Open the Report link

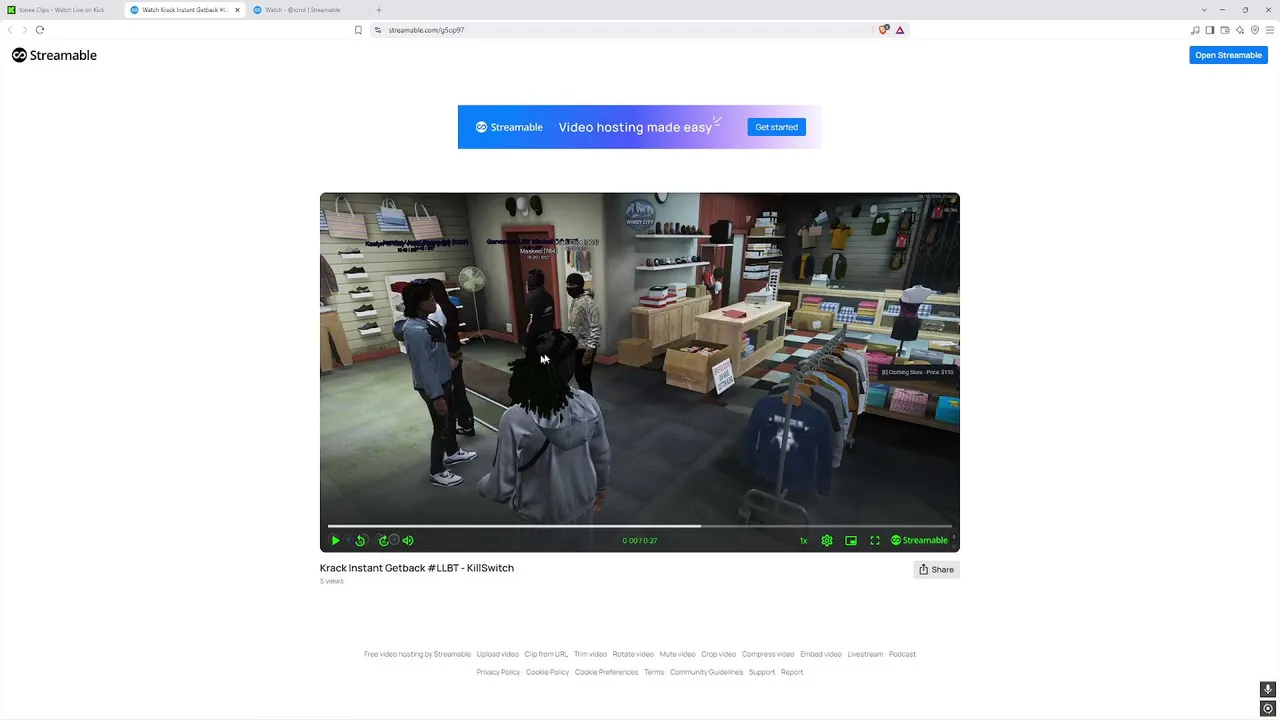792,673
